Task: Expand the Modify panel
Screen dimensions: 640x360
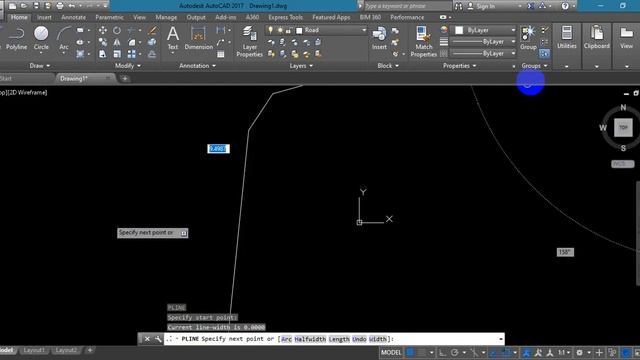Action: coord(128,66)
